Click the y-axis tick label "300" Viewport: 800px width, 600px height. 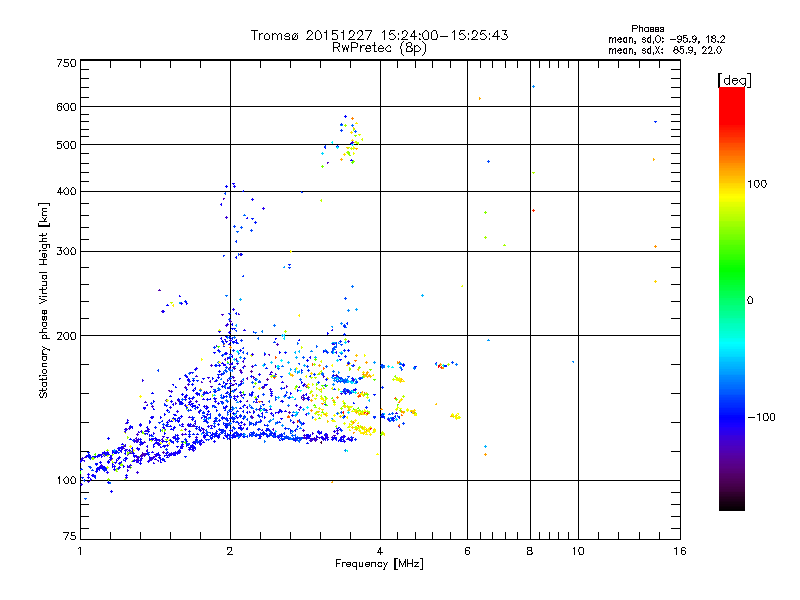tap(66, 252)
